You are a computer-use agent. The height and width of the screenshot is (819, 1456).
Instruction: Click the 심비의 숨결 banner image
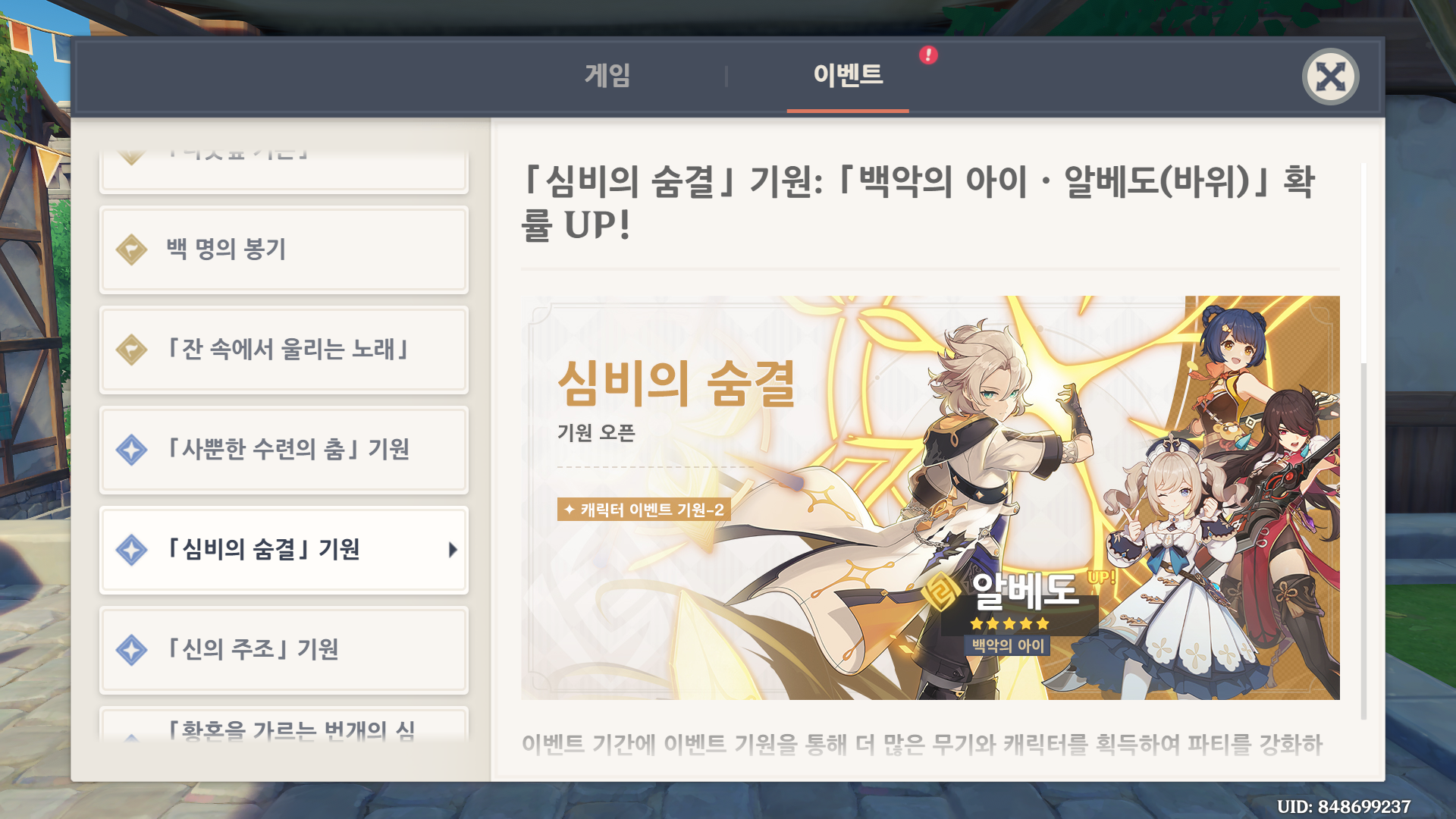pos(930,497)
